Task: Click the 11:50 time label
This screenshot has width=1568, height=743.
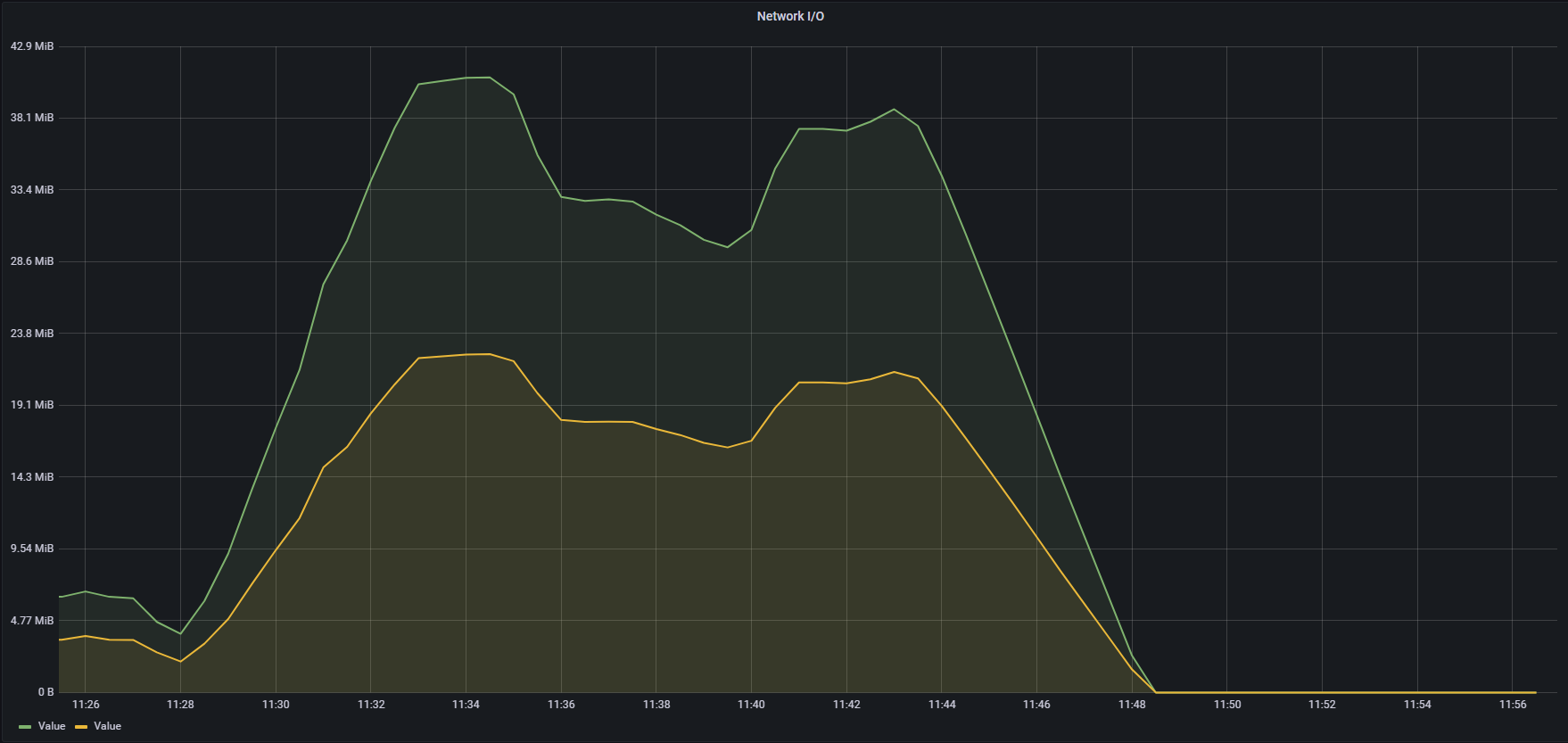Action: (x=1227, y=705)
